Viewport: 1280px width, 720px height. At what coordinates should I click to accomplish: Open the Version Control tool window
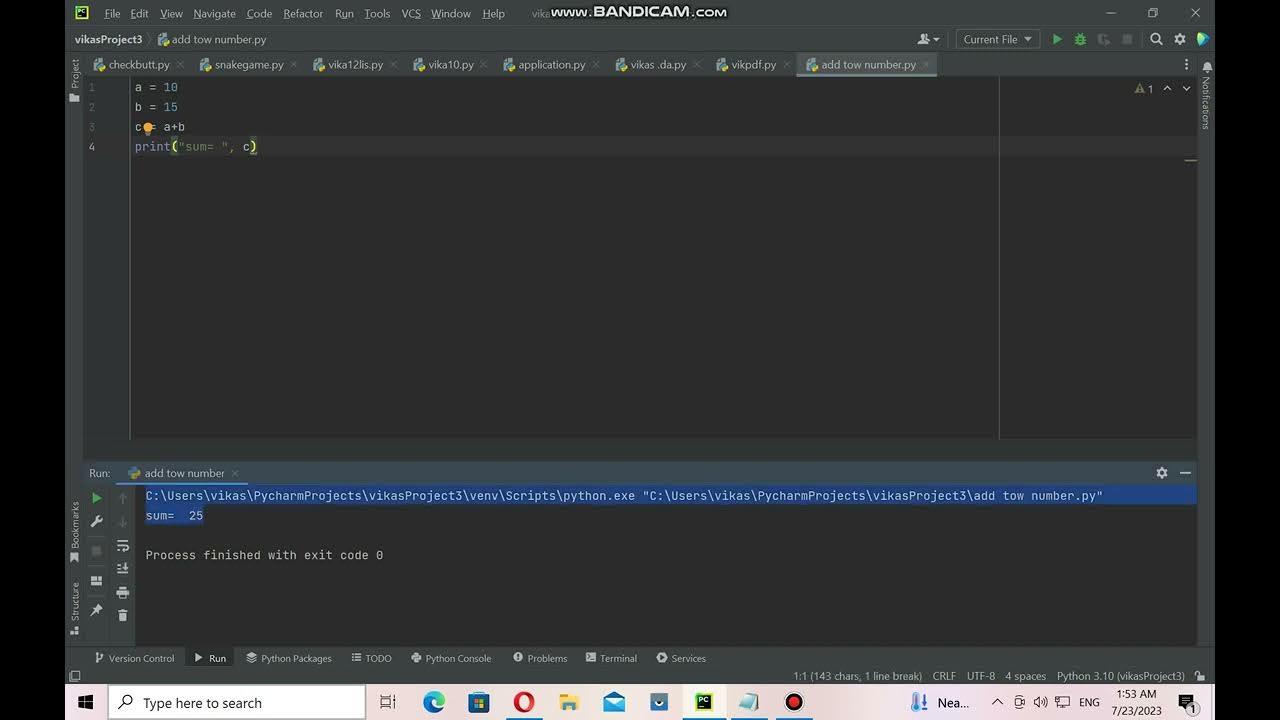click(x=134, y=658)
